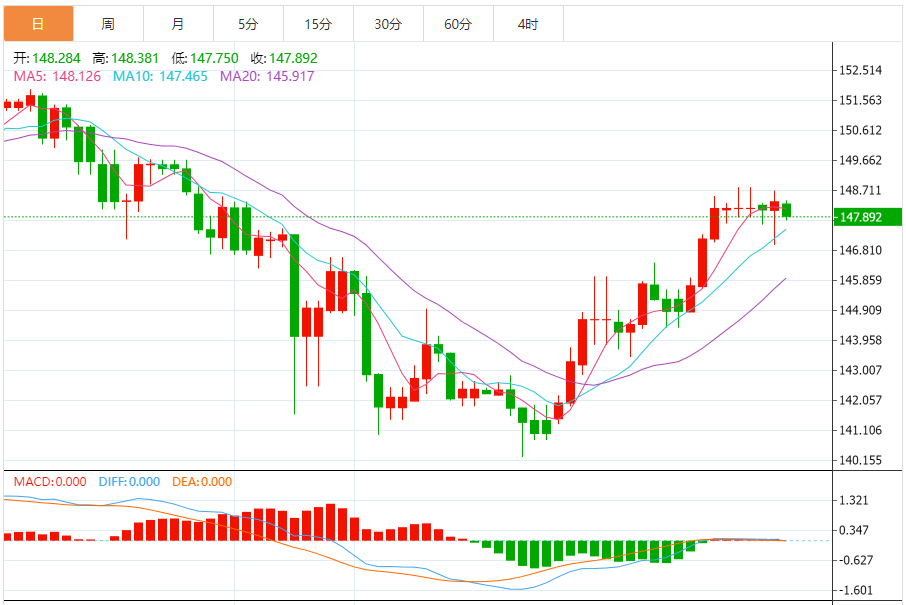Click the current price tag 147.892
This screenshot has height=605, width=906.
tap(867, 217)
